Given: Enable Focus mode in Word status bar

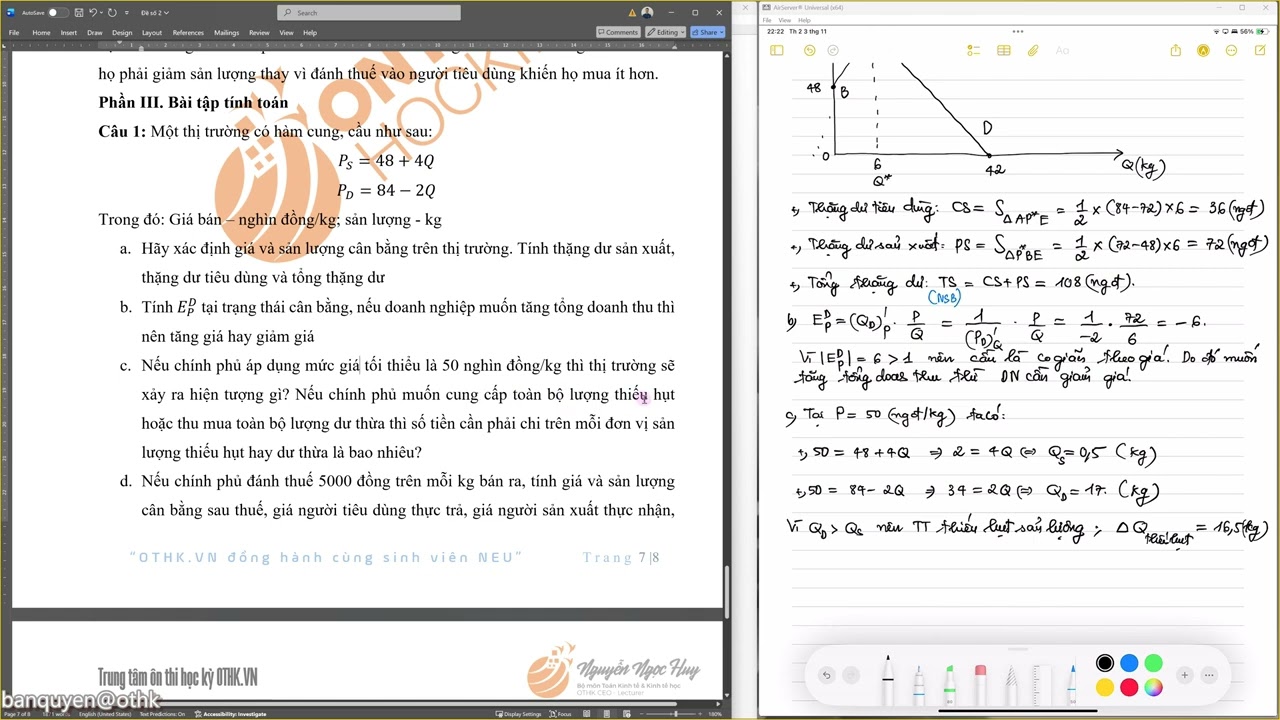Looking at the screenshot, I should click(x=561, y=714).
